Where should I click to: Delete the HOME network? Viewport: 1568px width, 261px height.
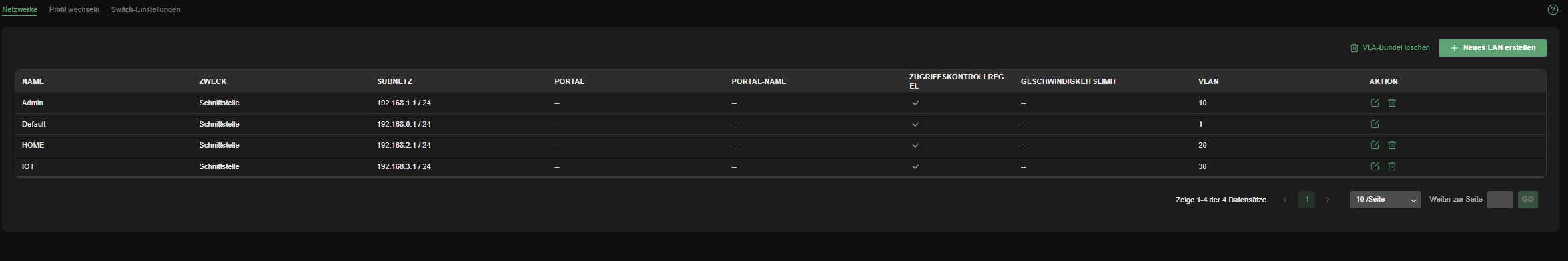pyautogui.click(x=1391, y=145)
